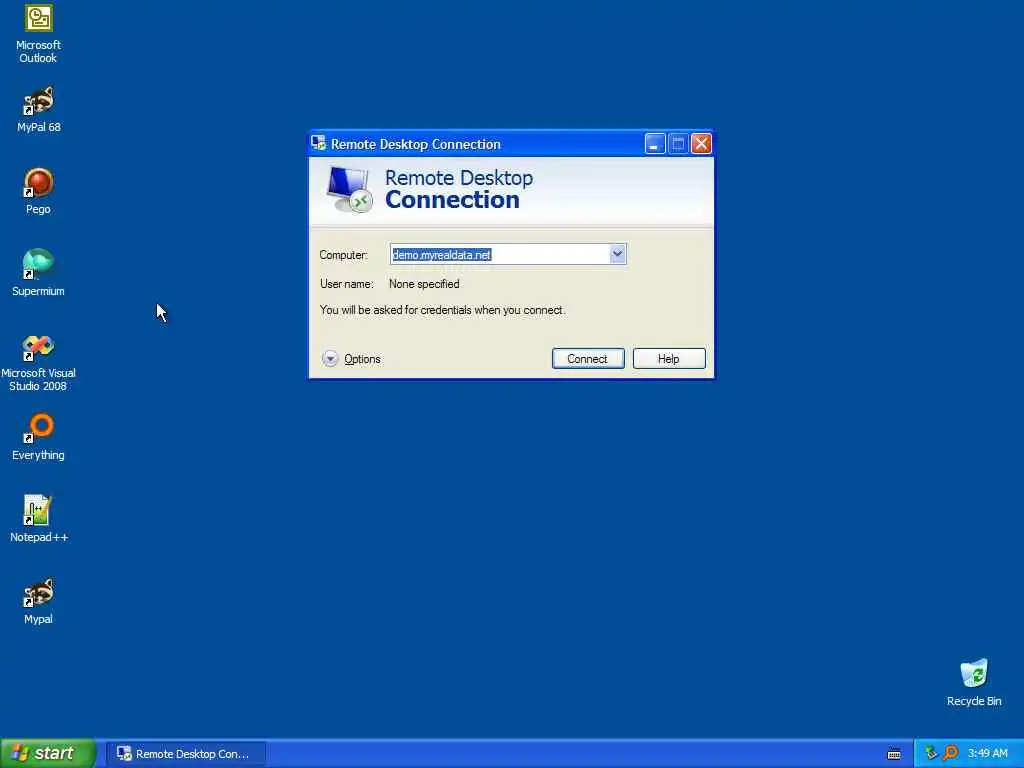This screenshot has height=768, width=1024.
Task: Click the orange magnifier tray icon
Action: (x=950, y=753)
